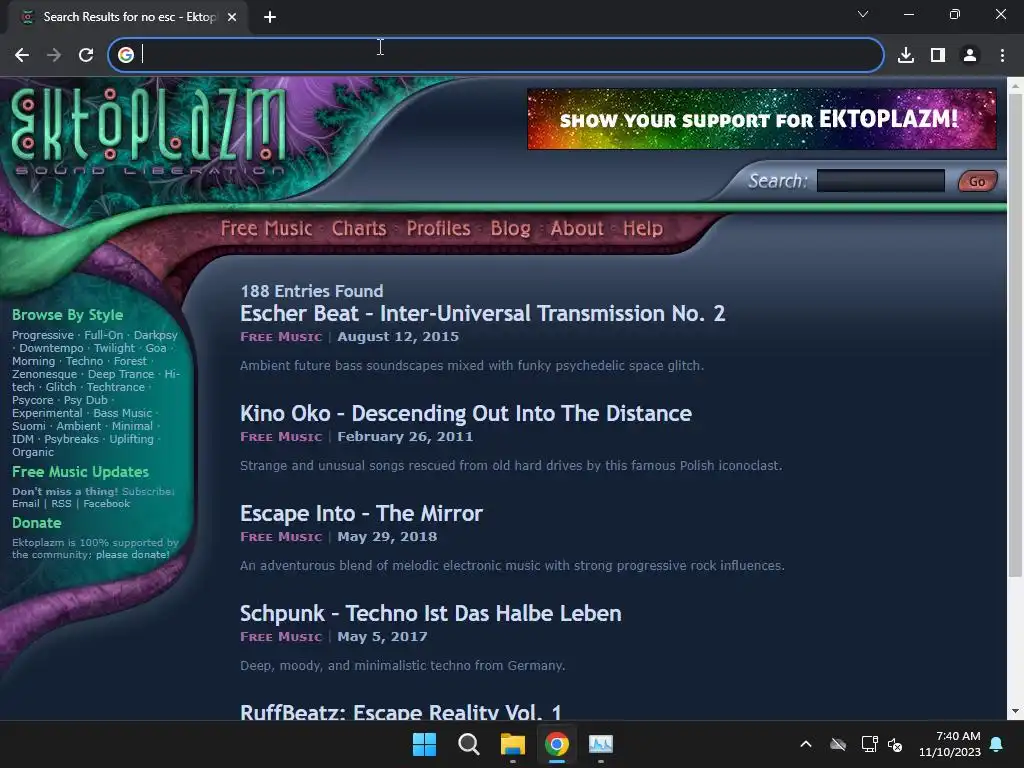1024x768 pixels.
Task: Subscribe via Email link
Action: 25,504
